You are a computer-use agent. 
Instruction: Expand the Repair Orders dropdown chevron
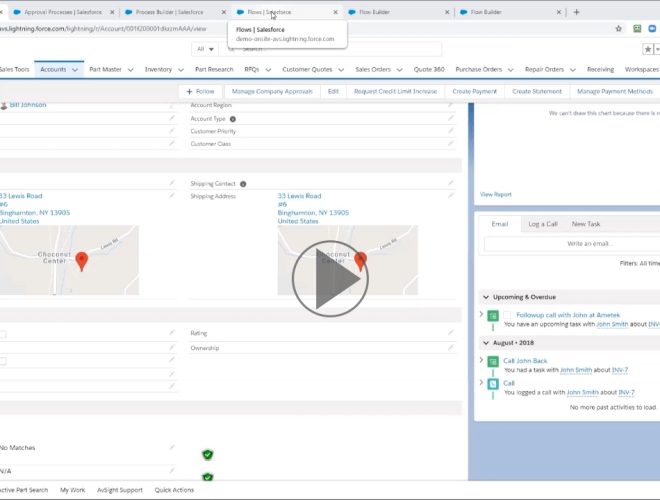(573, 70)
